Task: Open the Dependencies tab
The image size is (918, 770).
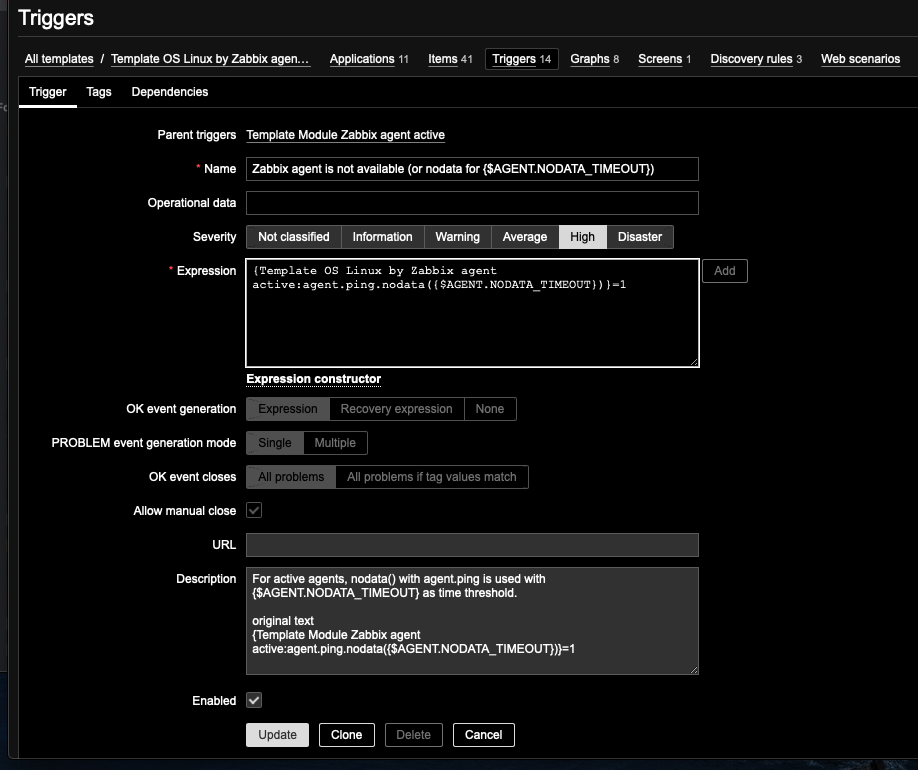Action: (x=170, y=92)
